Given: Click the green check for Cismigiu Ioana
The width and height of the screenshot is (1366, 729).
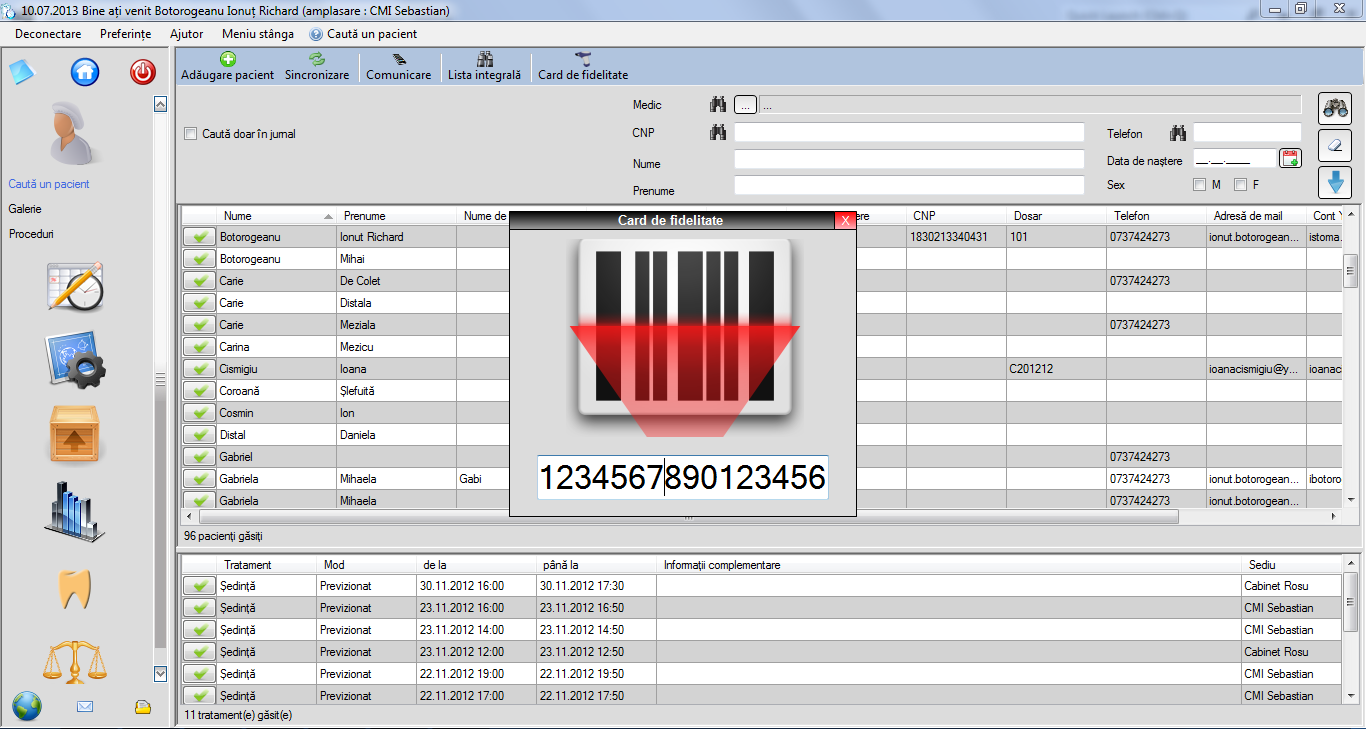Looking at the screenshot, I should point(200,369).
